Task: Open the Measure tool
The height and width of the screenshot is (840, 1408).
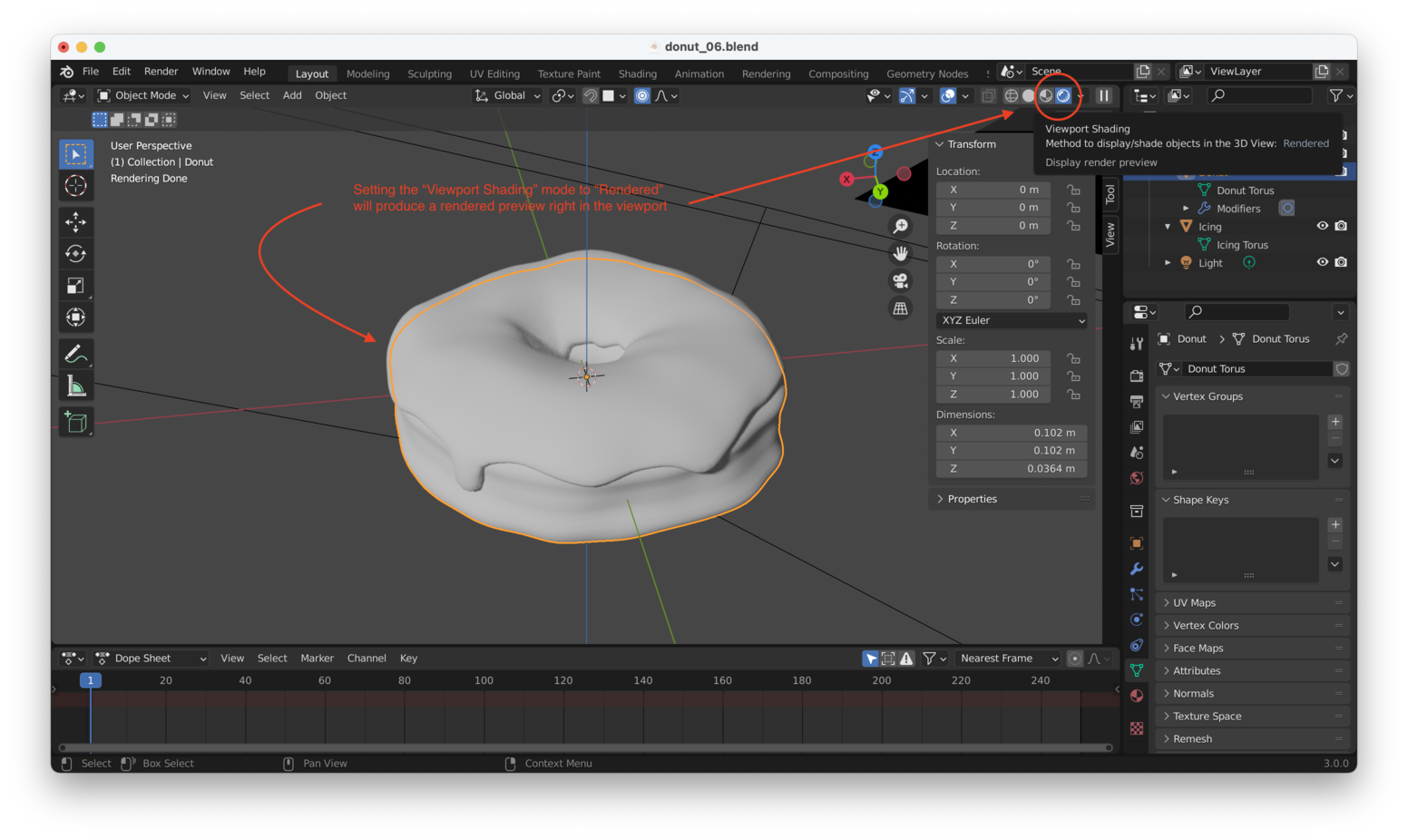Action: (76, 384)
